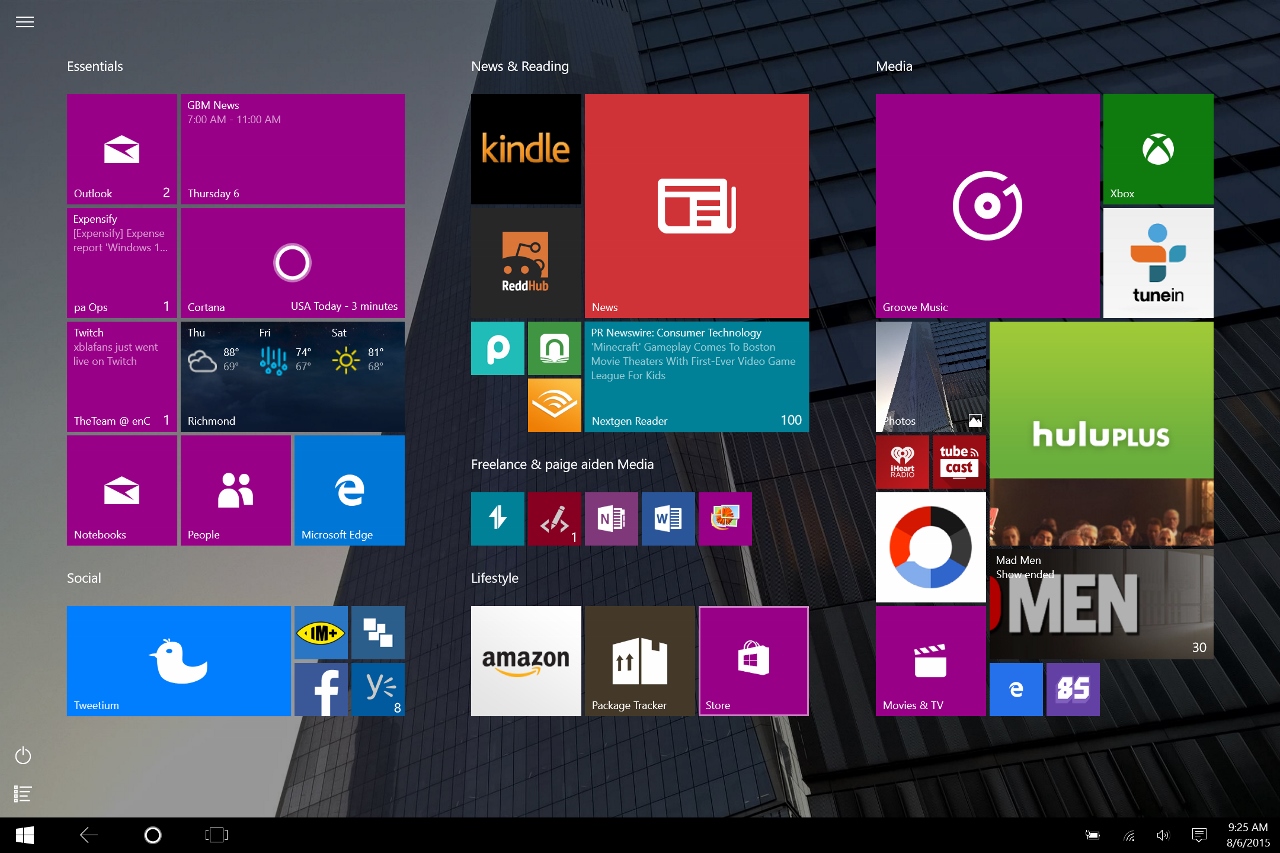
Task: Open the Tweetium tile
Action: click(x=179, y=661)
